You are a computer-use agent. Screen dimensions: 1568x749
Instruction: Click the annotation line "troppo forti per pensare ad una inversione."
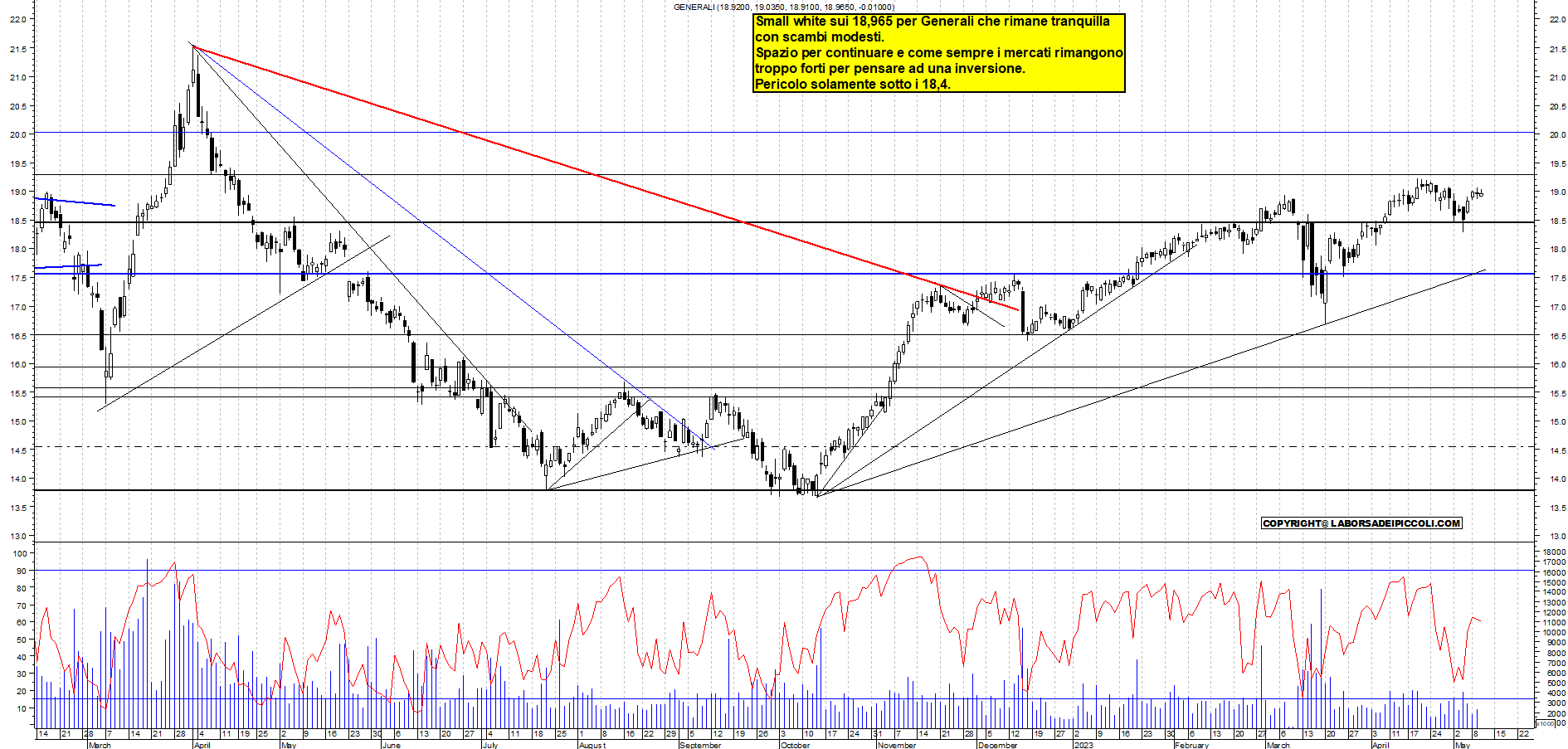890,69
